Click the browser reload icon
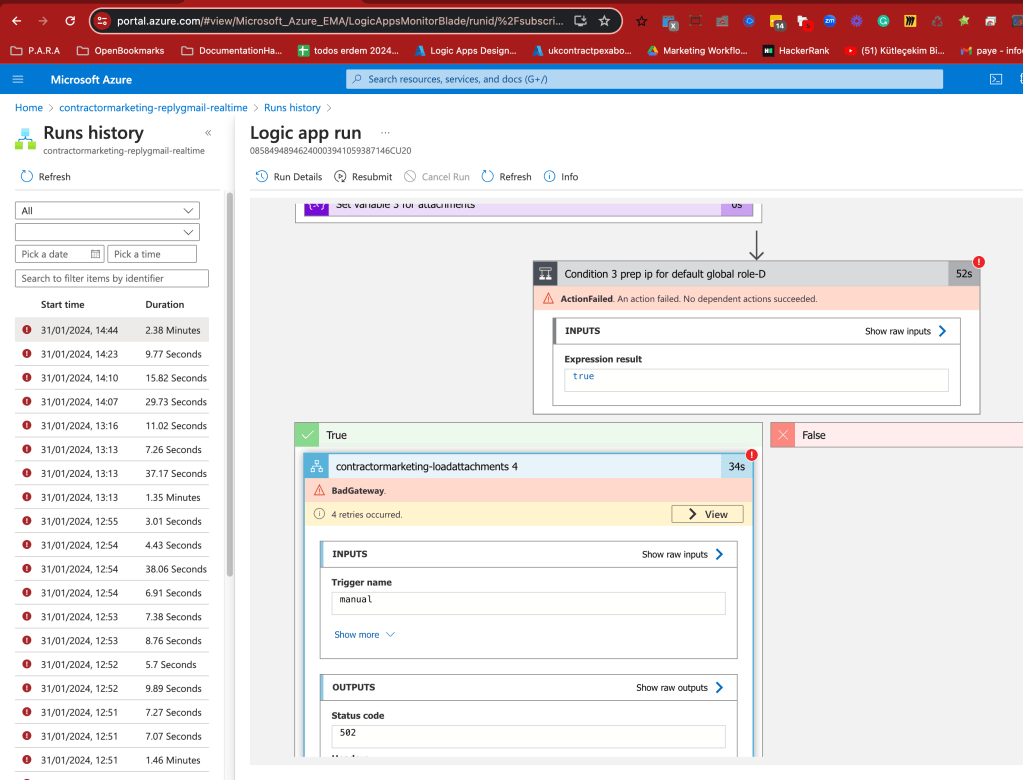The image size is (1023, 780). (70, 21)
